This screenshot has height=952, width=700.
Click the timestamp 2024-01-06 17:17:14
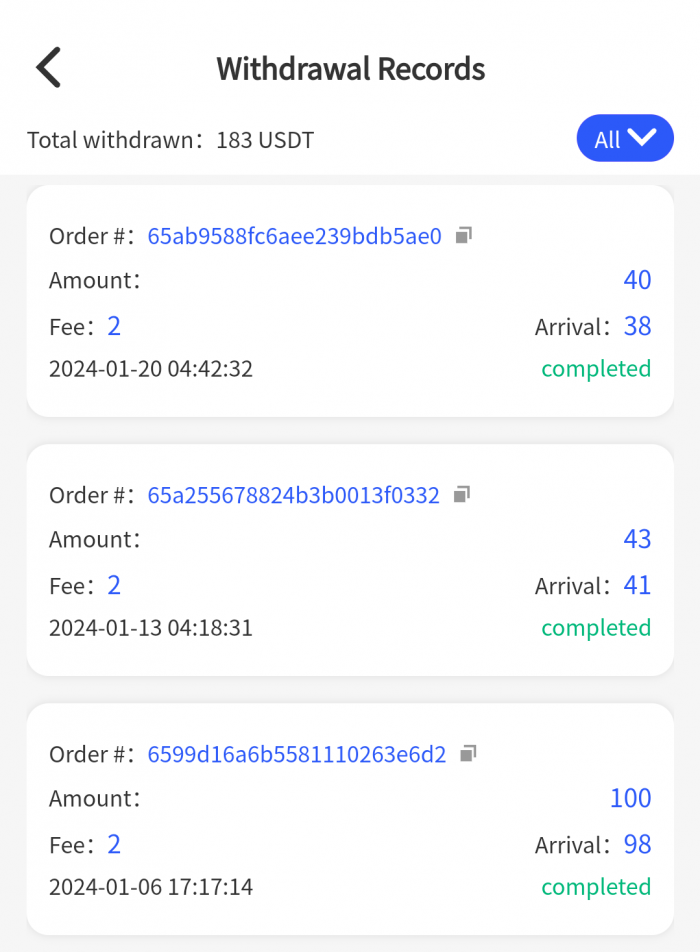(x=151, y=887)
